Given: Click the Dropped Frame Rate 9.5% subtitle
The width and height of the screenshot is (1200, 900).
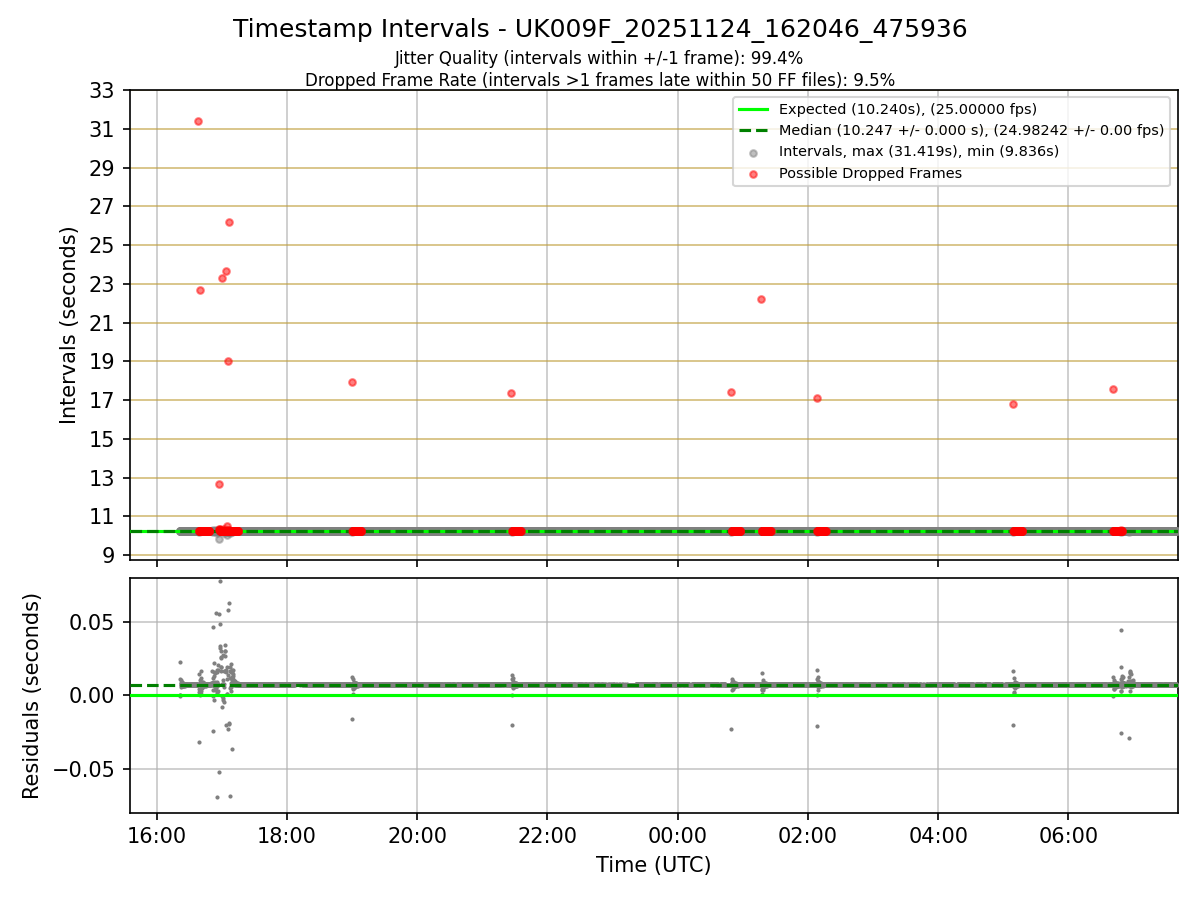Looking at the screenshot, I should pos(600,79).
